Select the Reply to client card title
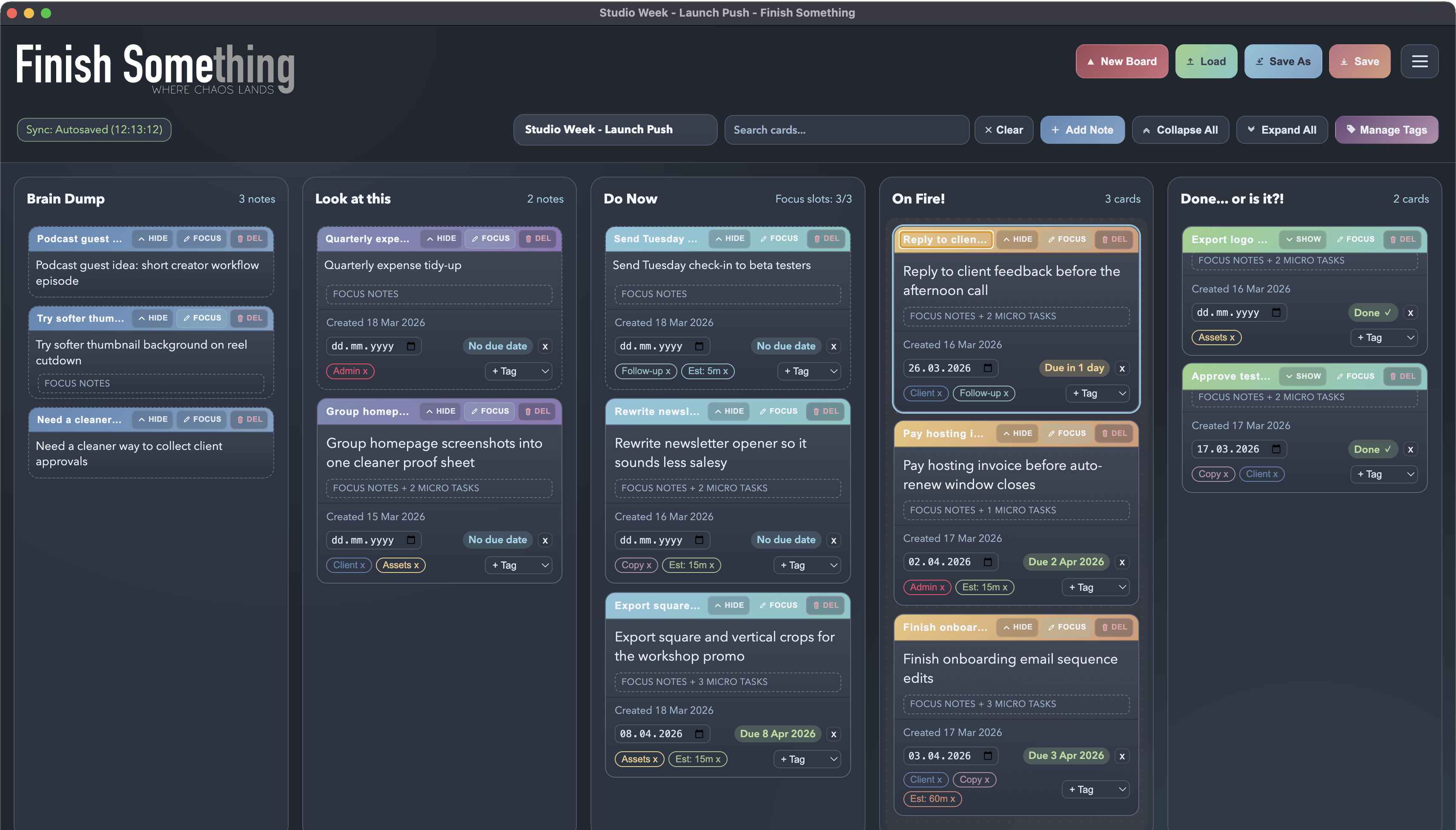The width and height of the screenshot is (1456, 830). pyautogui.click(x=946, y=239)
